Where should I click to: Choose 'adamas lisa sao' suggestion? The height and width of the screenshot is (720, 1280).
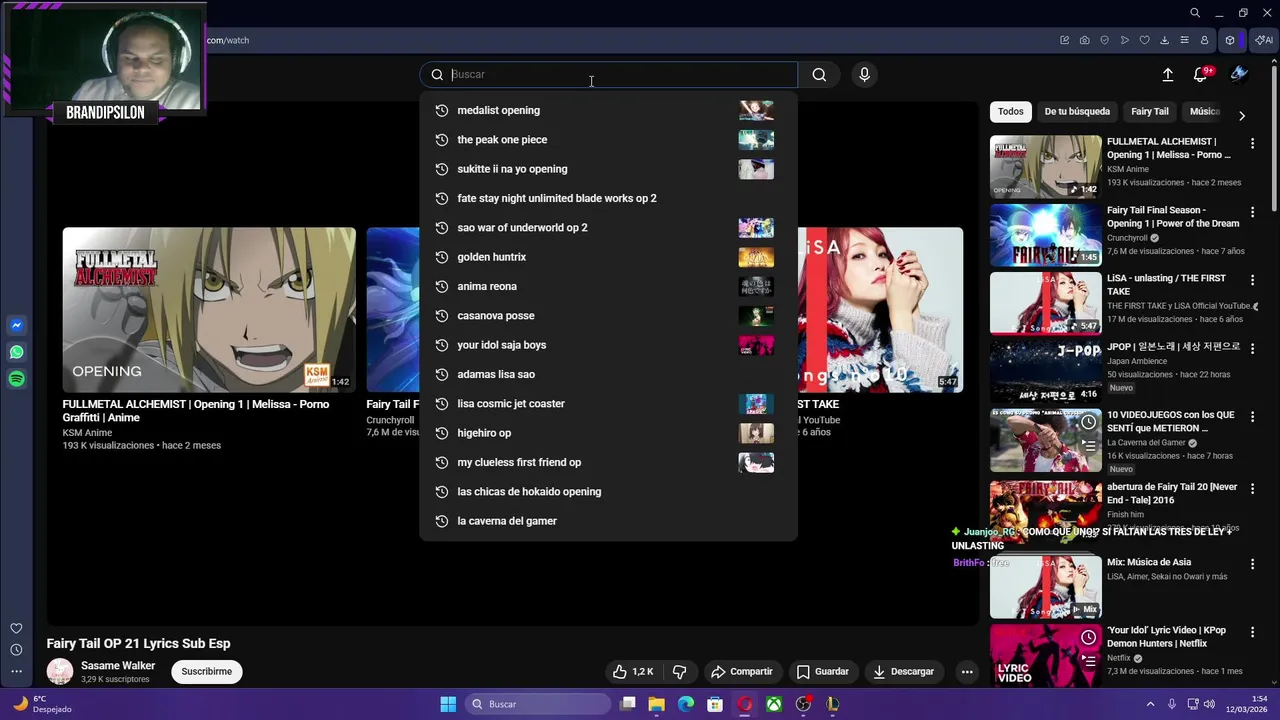608,374
